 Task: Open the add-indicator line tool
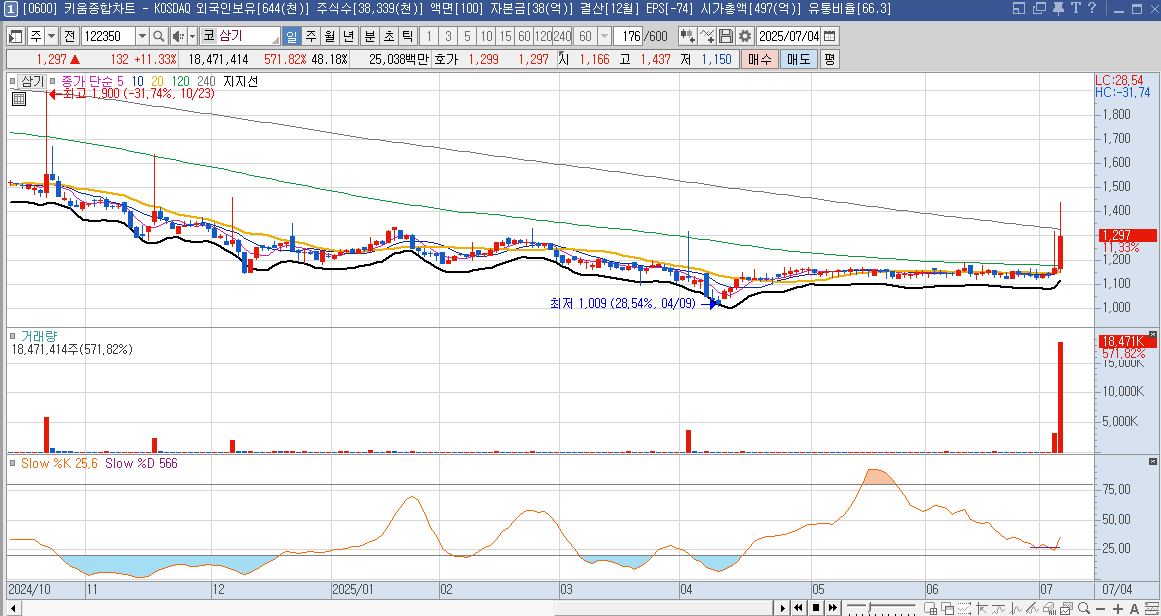click(707, 36)
